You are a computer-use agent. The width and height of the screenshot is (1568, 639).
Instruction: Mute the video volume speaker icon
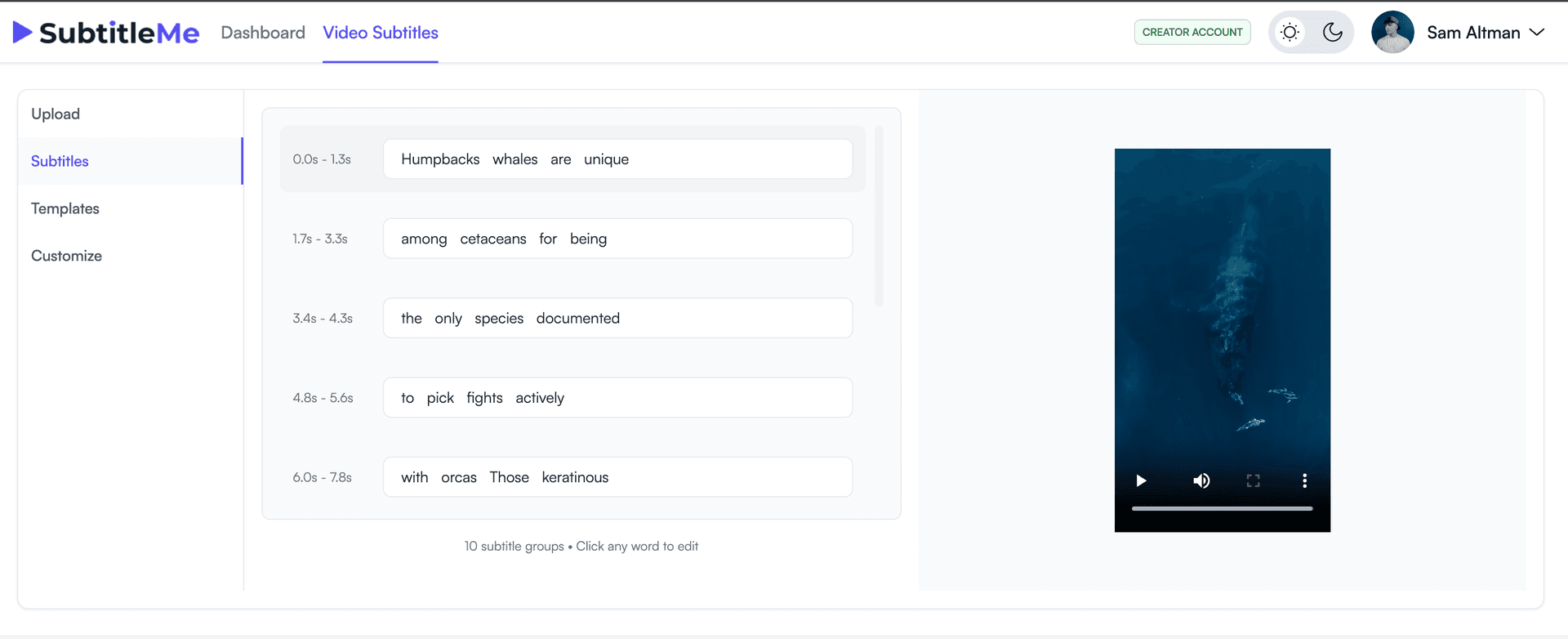pos(1201,480)
